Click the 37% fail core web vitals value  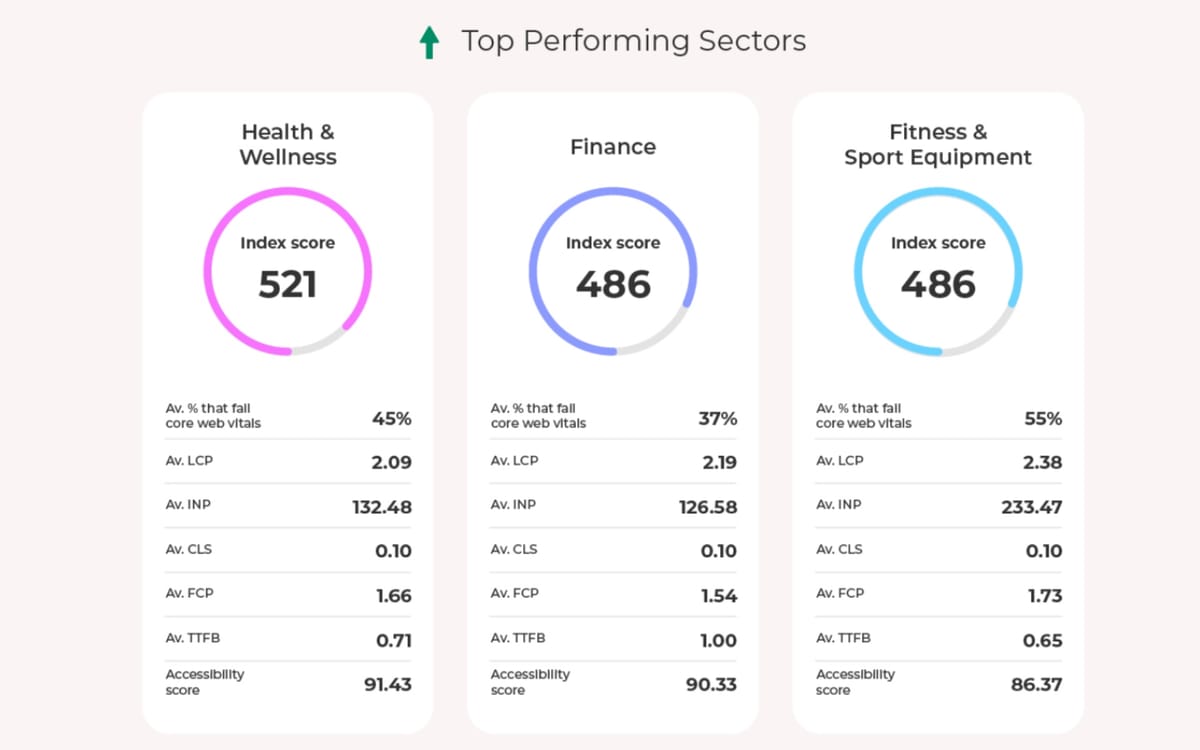click(717, 419)
